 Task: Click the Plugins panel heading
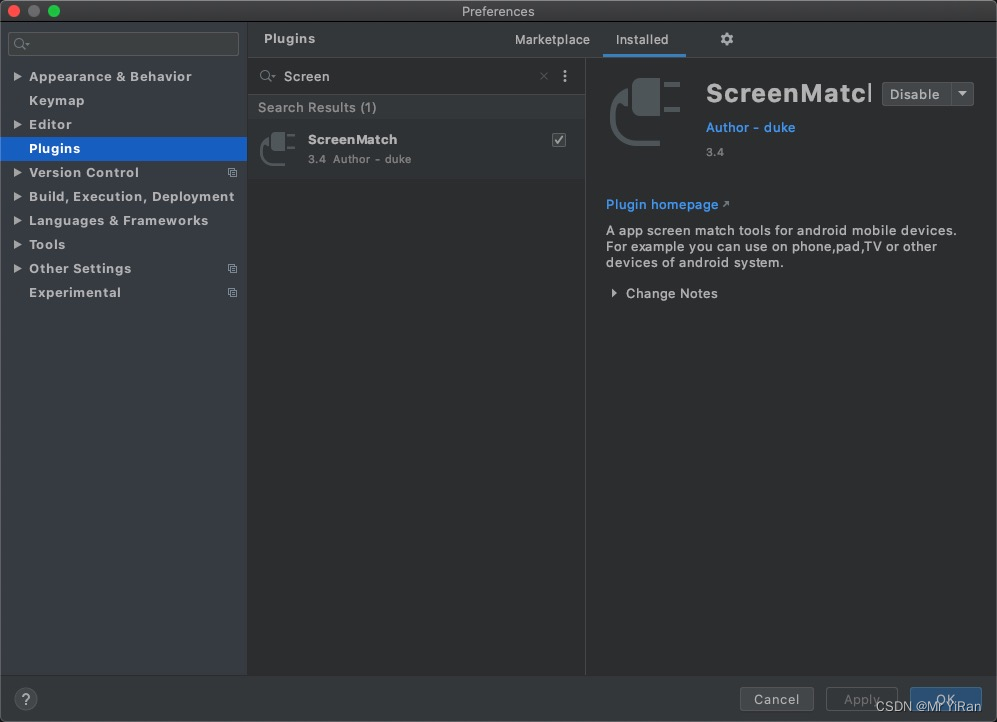coord(290,39)
